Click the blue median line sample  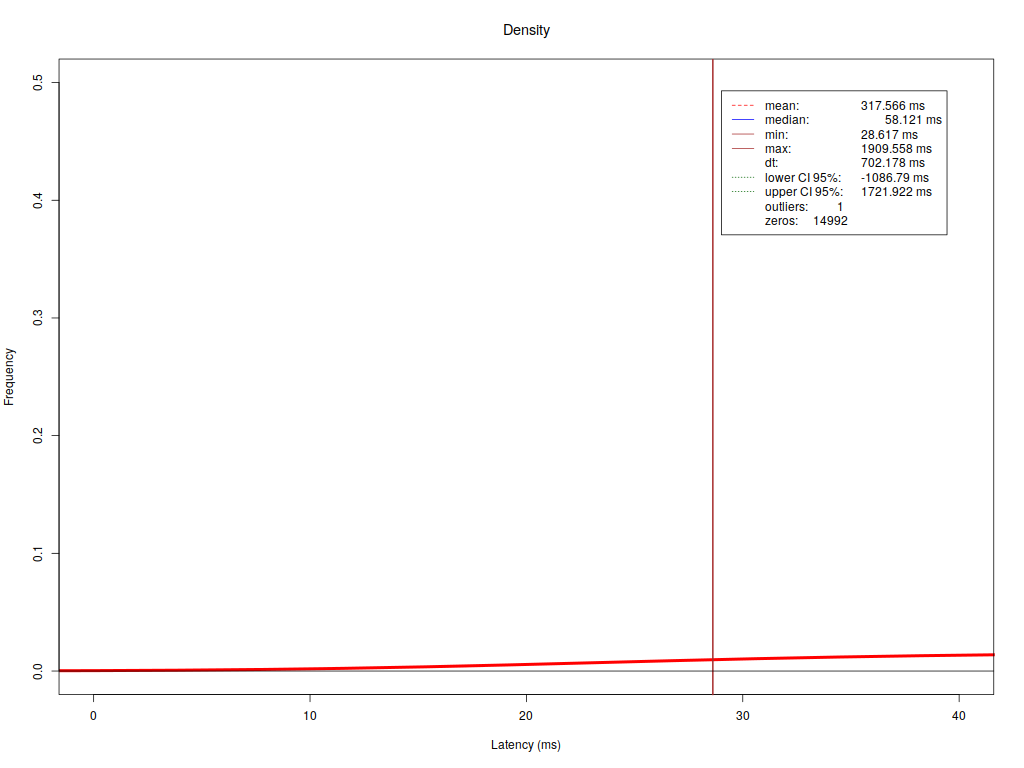click(x=743, y=120)
